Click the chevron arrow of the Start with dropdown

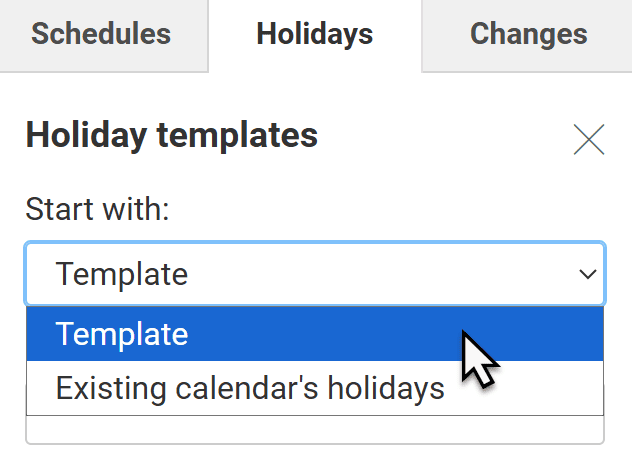coord(587,274)
